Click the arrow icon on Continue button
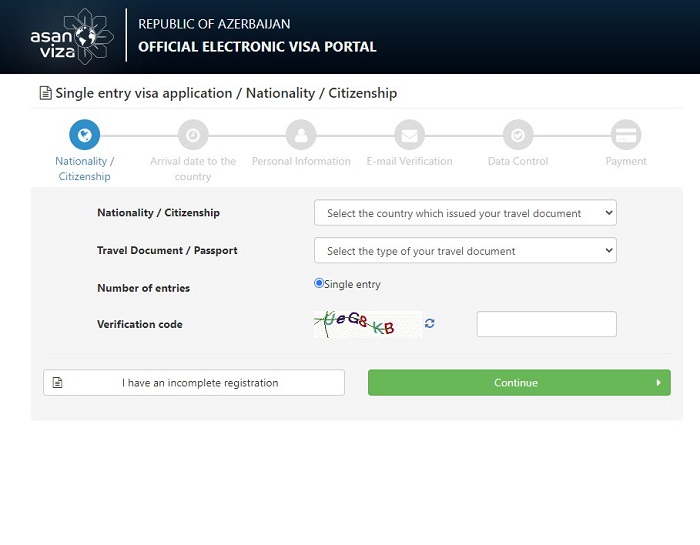 [x=658, y=383]
